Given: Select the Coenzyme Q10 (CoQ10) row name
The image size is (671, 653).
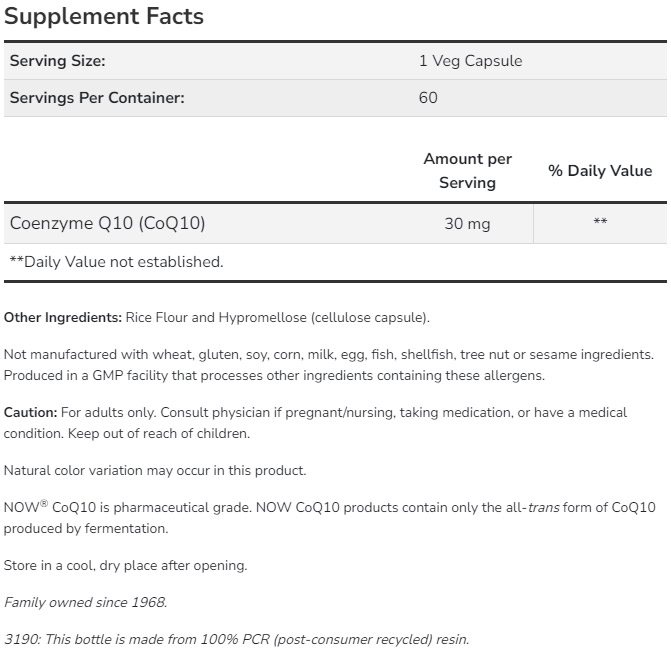Looking at the screenshot, I should [x=107, y=223].
